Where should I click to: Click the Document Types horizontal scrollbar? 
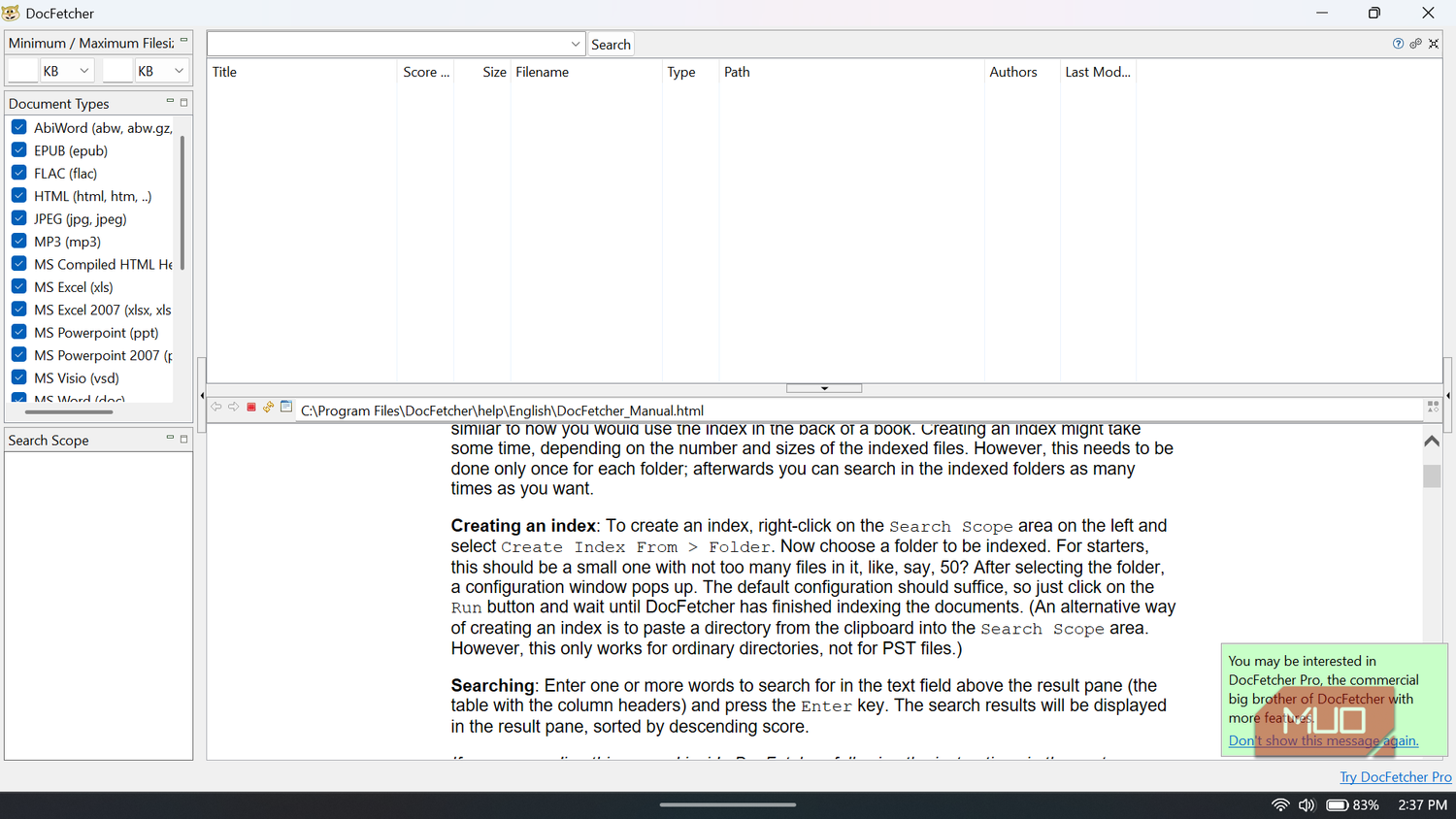(68, 412)
